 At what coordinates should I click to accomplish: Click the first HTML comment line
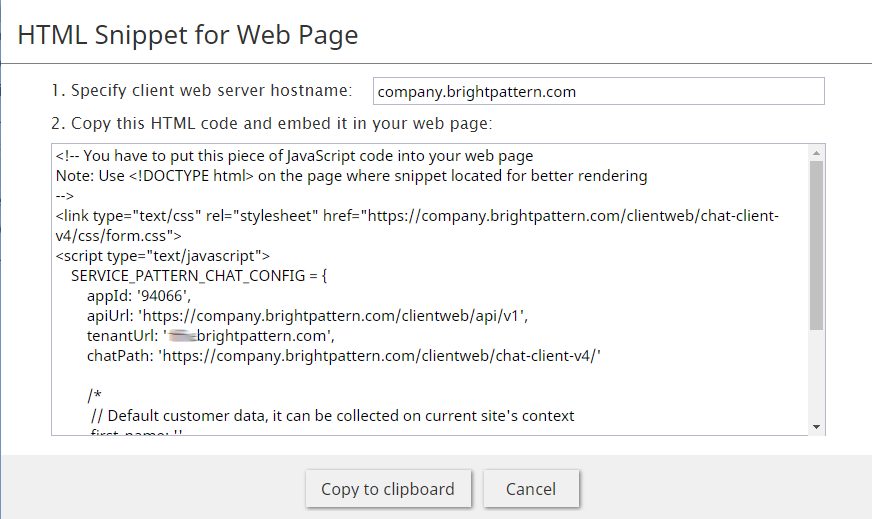click(x=294, y=156)
